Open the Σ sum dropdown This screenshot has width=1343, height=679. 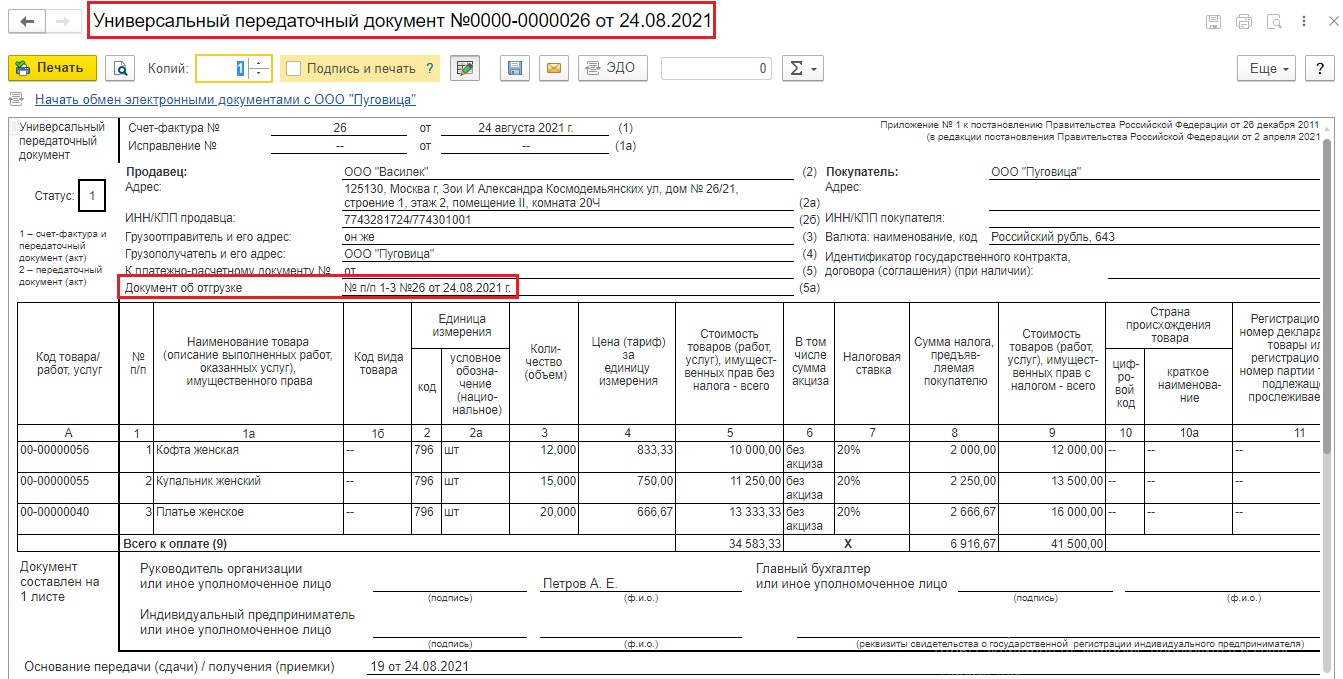(x=802, y=68)
